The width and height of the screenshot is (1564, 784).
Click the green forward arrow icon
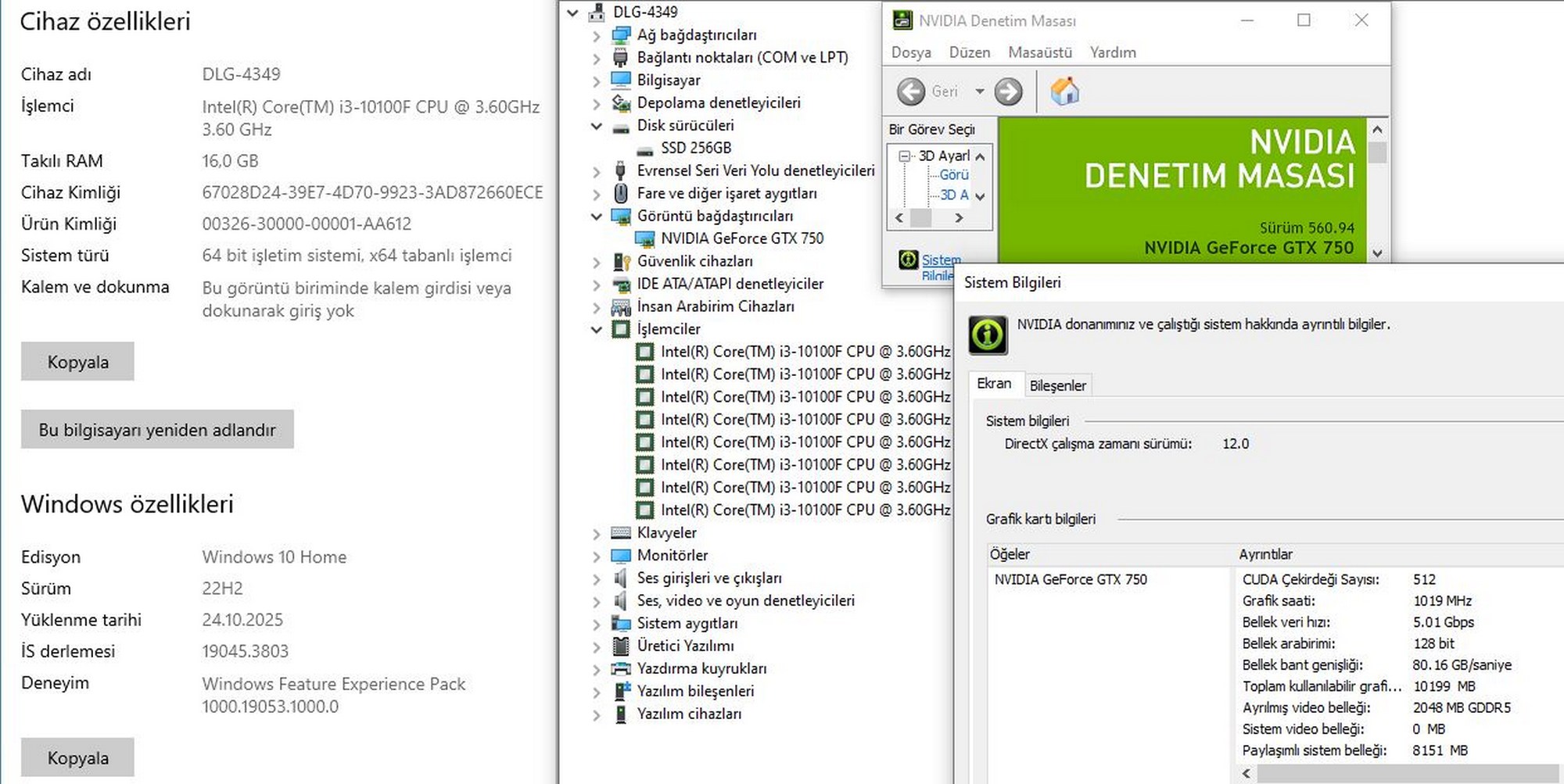pos(1008,91)
